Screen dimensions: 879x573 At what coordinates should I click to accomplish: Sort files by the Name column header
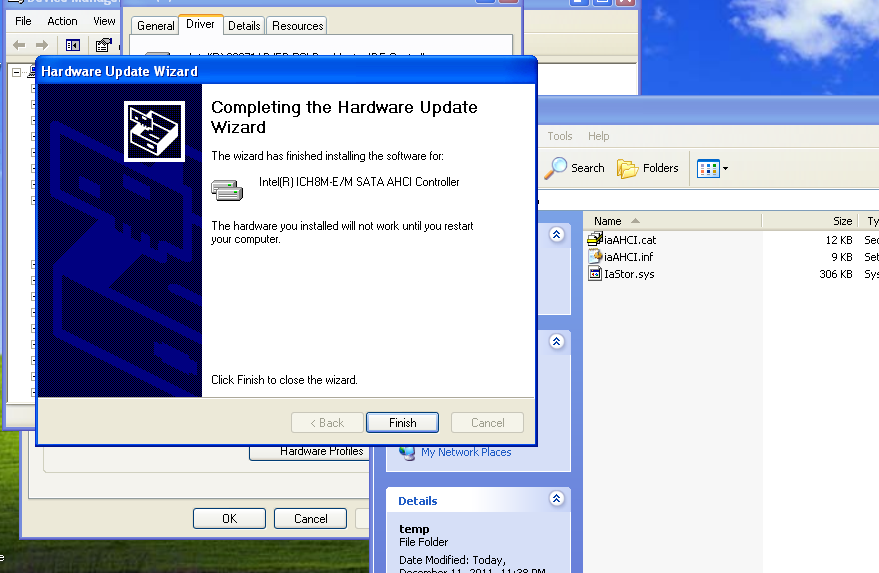(672, 221)
